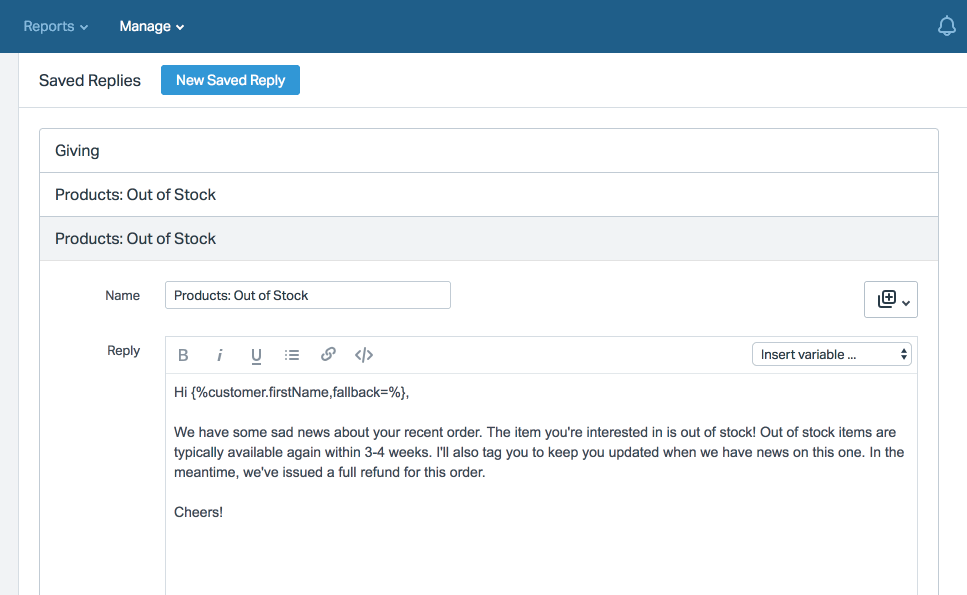This screenshot has height=595, width=967.
Task: Open the unselected Products: Out of Stock row
Action: (x=488, y=195)
